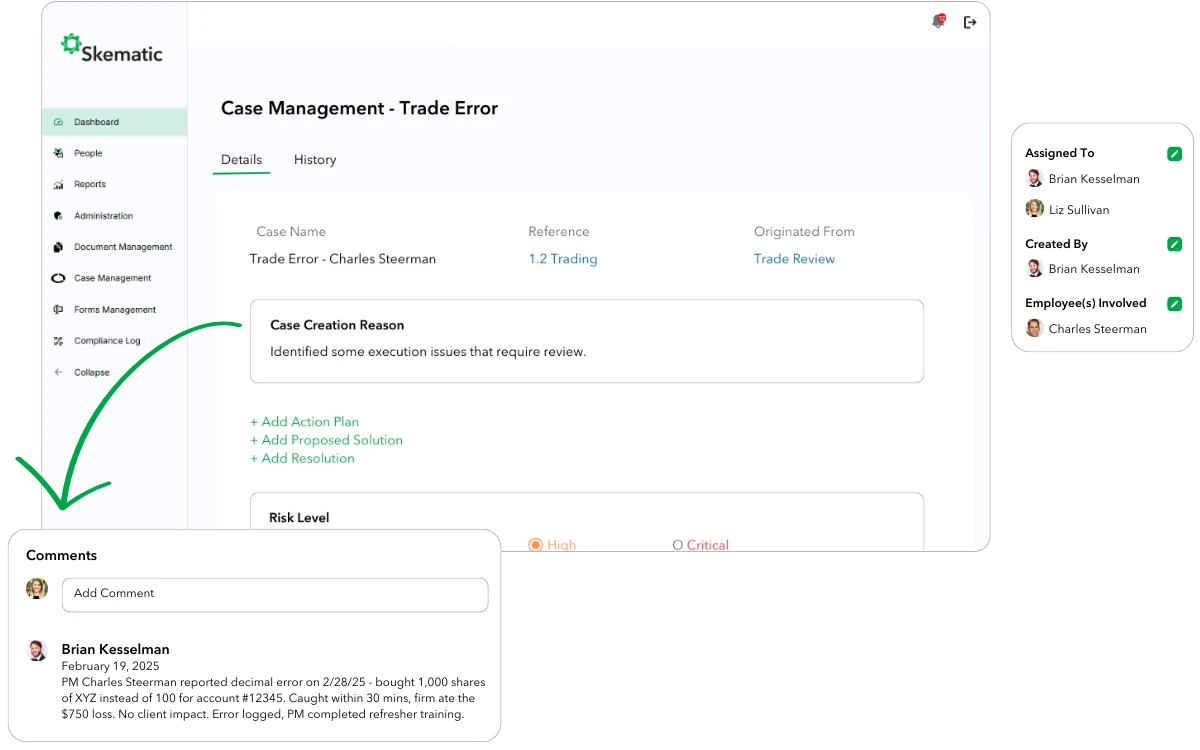
Task: Open Case Management in the sidebar
Action: [x=112, y=278]
